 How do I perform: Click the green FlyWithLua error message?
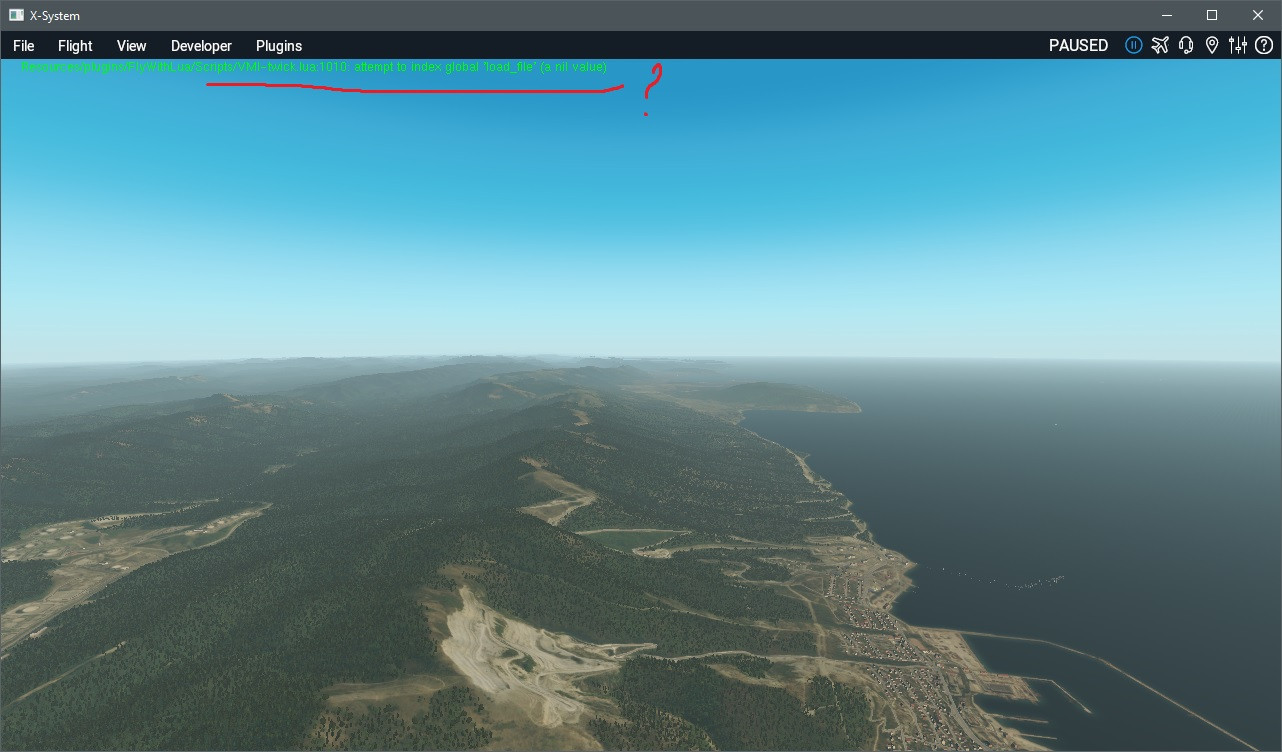click(x=314, y=67)
